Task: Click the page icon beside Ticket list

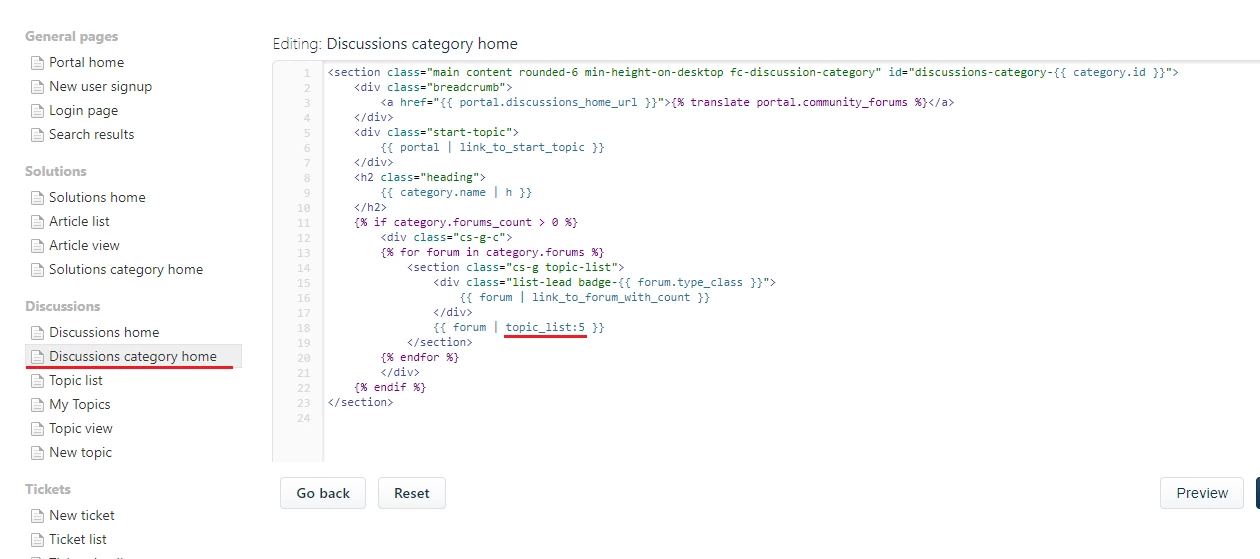Action: click(x=38, y=540)
